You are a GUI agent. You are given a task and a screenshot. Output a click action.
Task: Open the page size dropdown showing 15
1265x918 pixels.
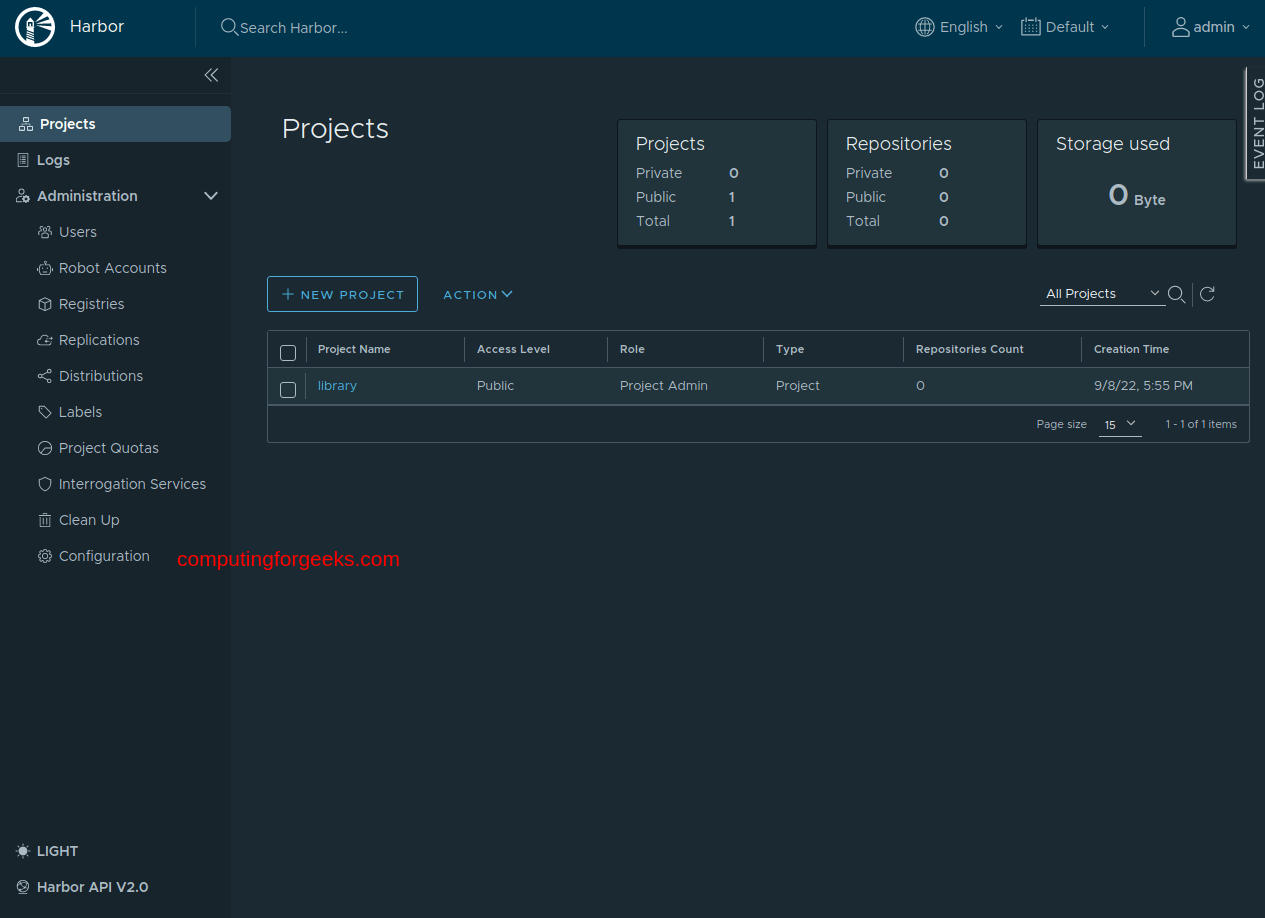[x=1119, y=424]
